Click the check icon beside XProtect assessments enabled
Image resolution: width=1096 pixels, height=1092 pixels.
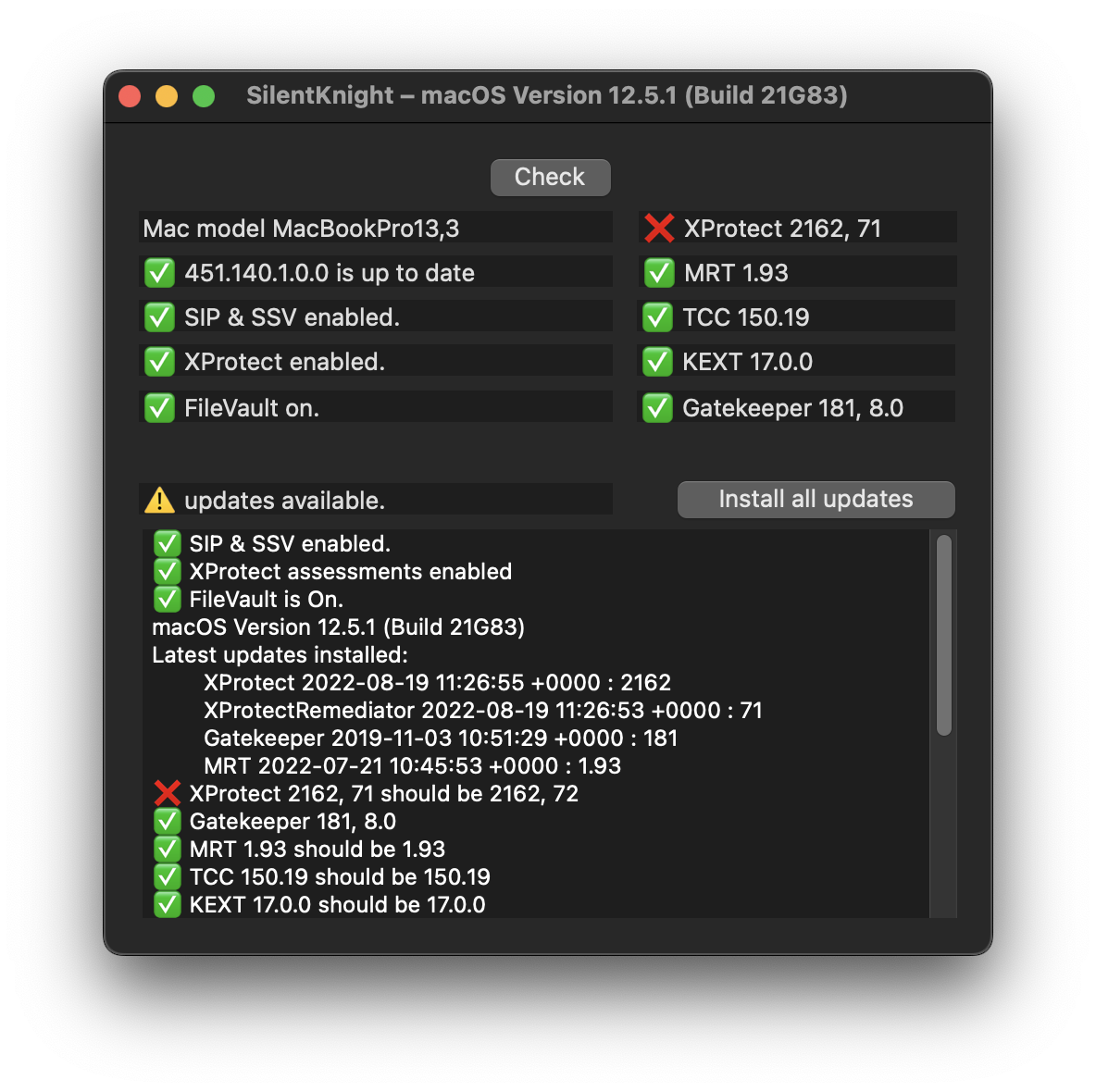point(167,571)
